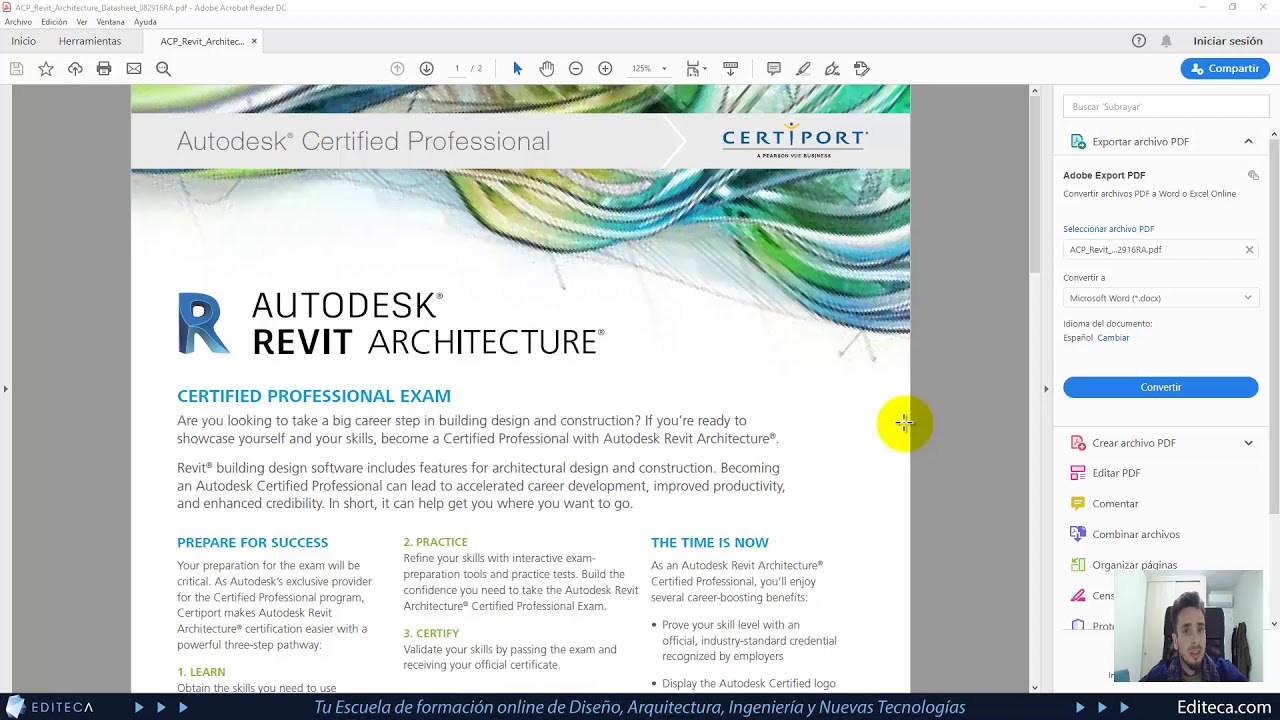Open the Ver menu

(x=82, y=22)
